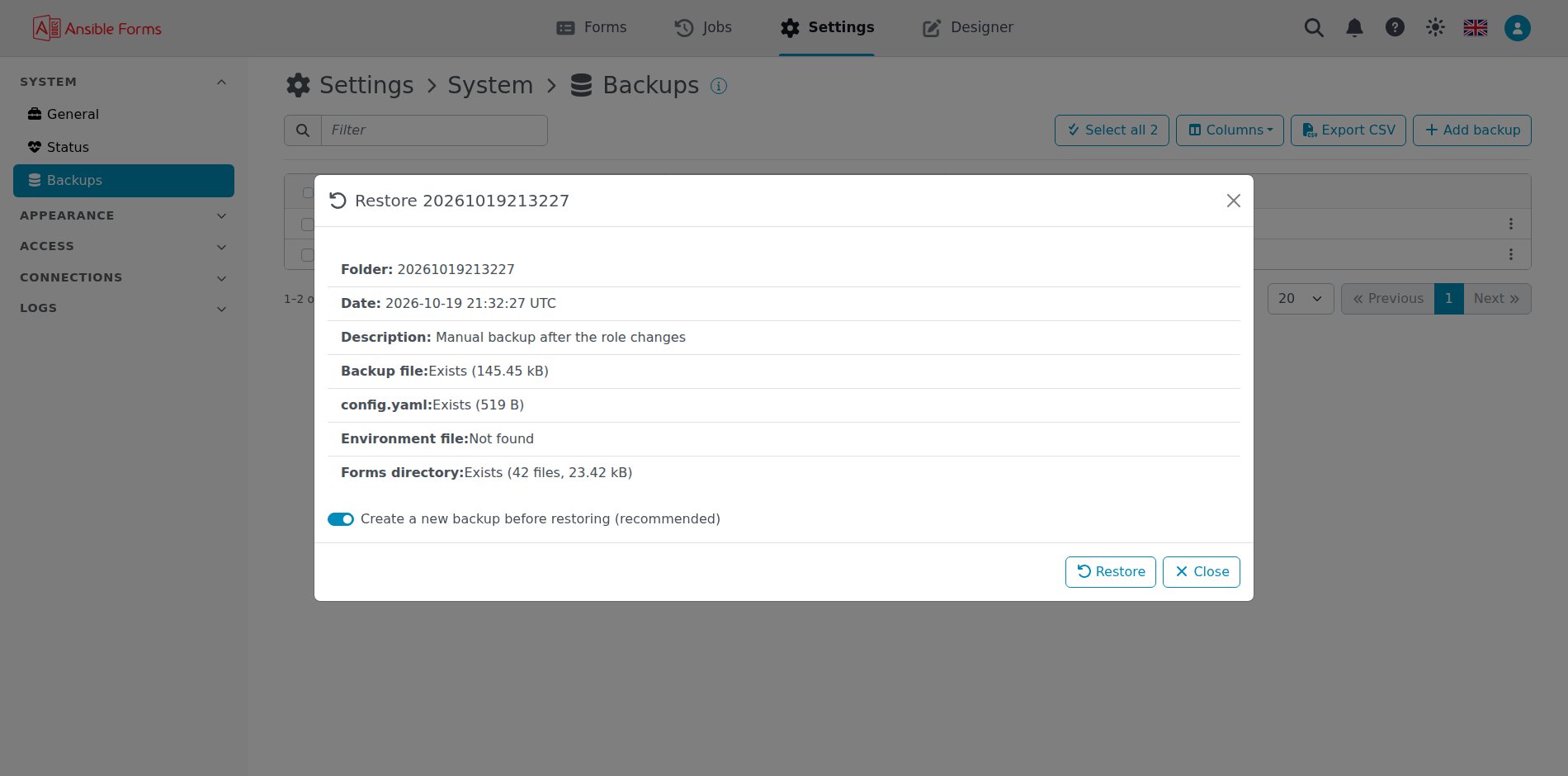Click the Restore button
Viewport: 1568px width, 776px height.
[x=1111, y=572]
